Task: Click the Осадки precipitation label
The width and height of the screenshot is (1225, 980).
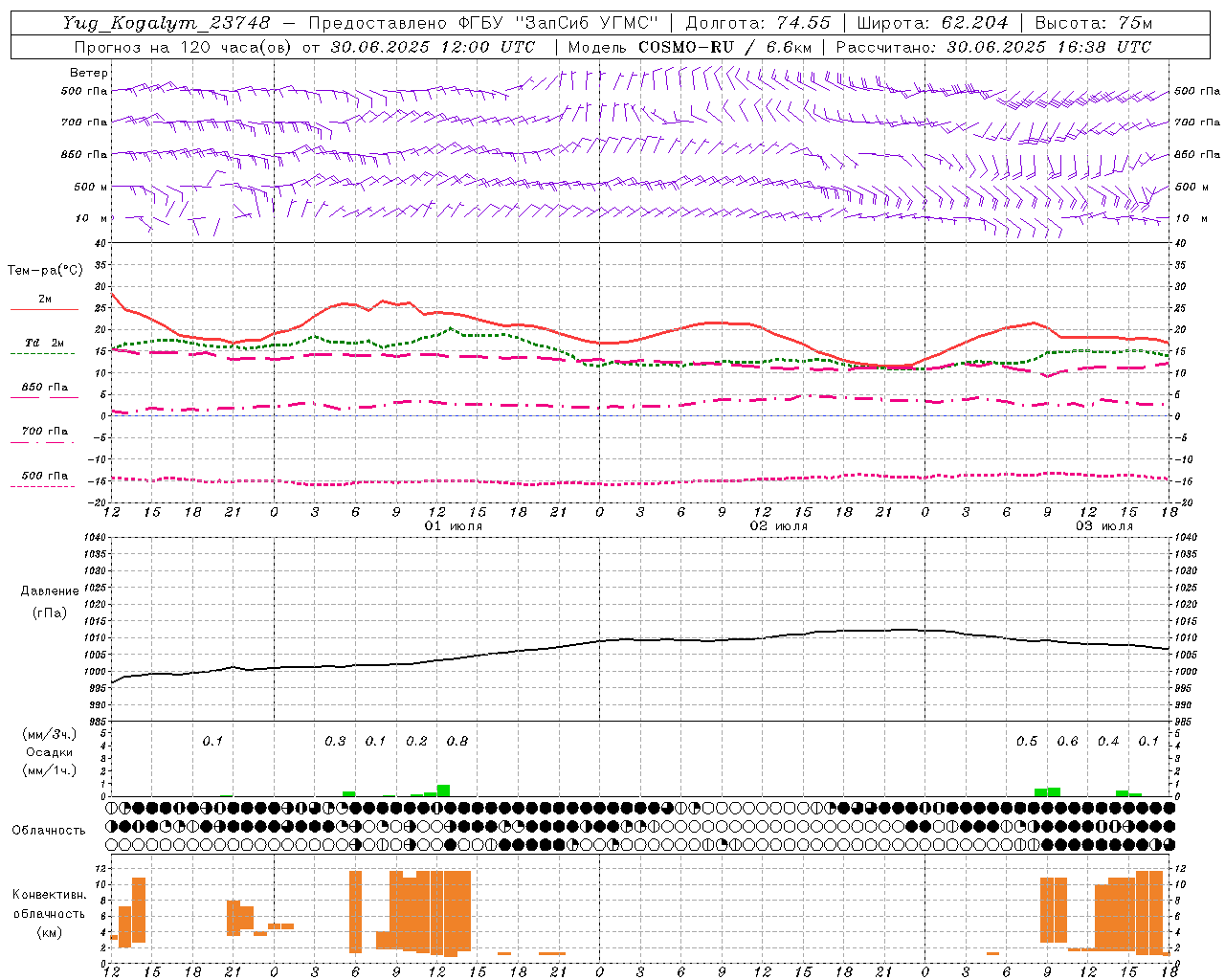Action: [x=49, y=752]
